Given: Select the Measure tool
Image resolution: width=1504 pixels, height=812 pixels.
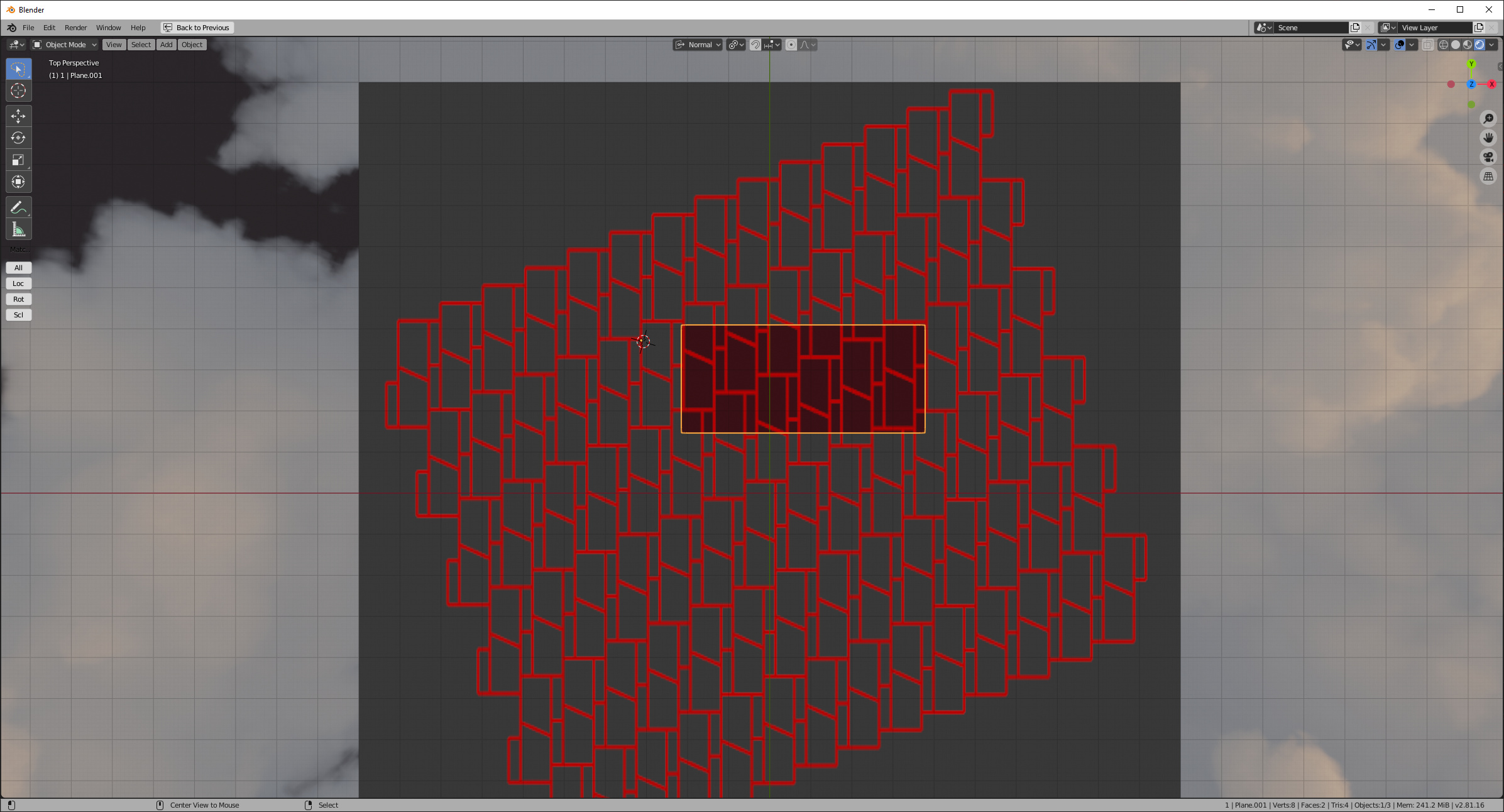Looking at the screenshot, I should point(18,229).
